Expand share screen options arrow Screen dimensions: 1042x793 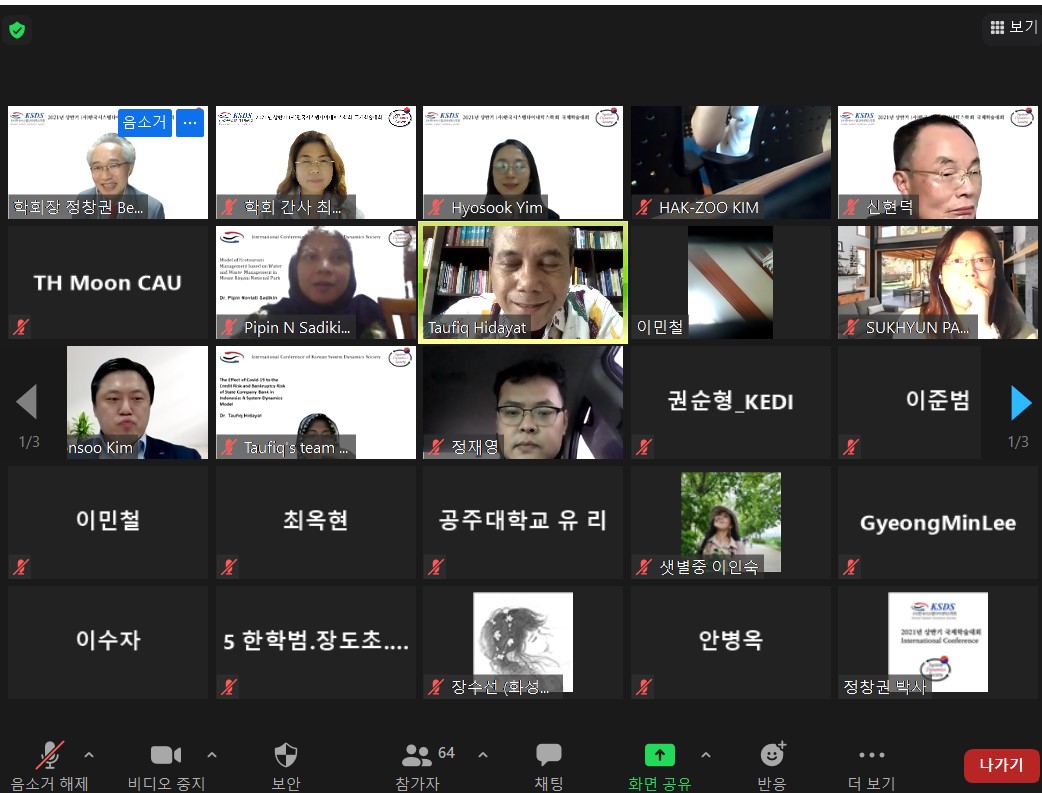(706, 755)
